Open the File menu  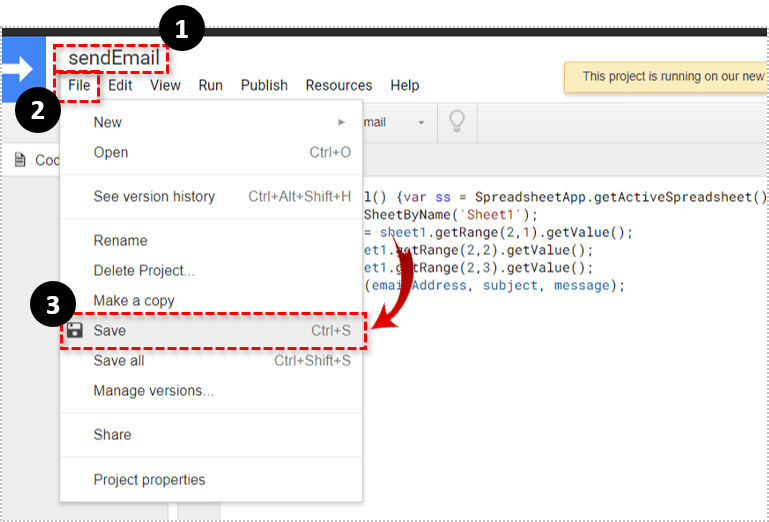tap(79, 86)
